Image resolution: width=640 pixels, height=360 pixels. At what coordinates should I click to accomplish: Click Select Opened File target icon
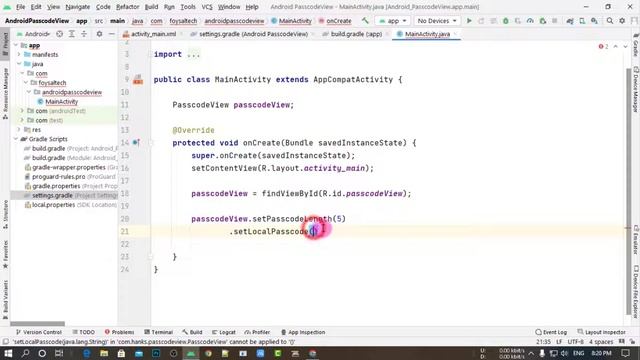pyautogui.click(x=60, y=34)
